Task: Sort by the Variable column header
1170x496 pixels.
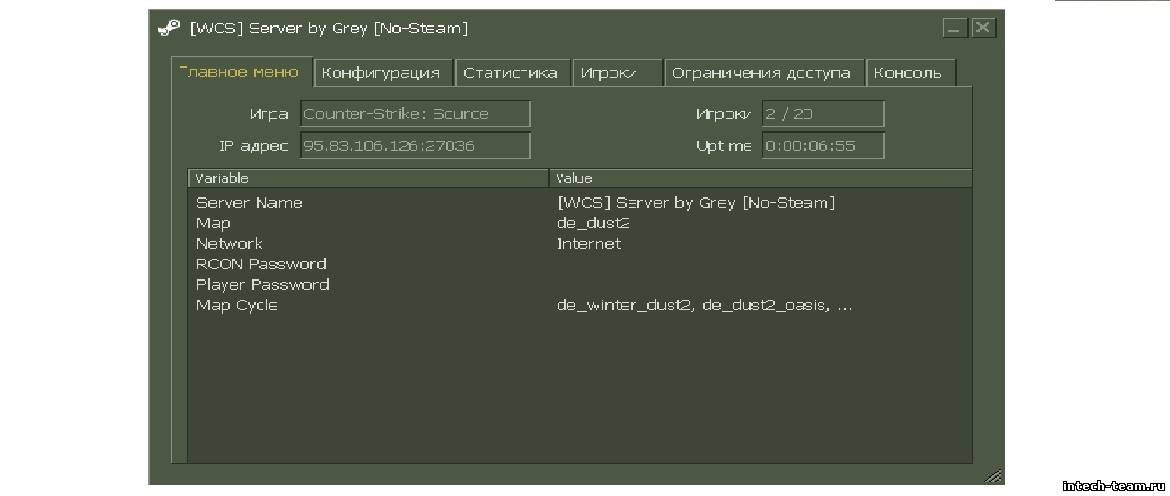Action: (369, 178)
